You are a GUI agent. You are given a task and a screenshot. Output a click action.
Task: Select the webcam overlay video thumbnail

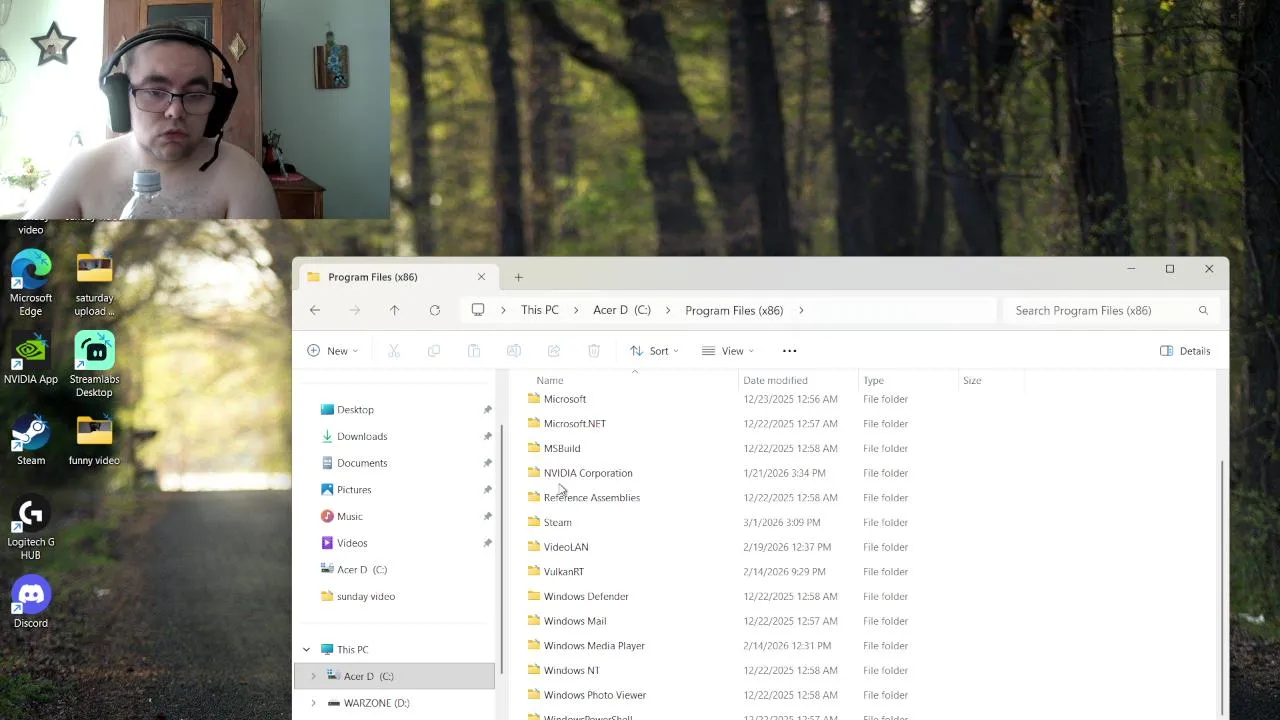tap(195, 109)
